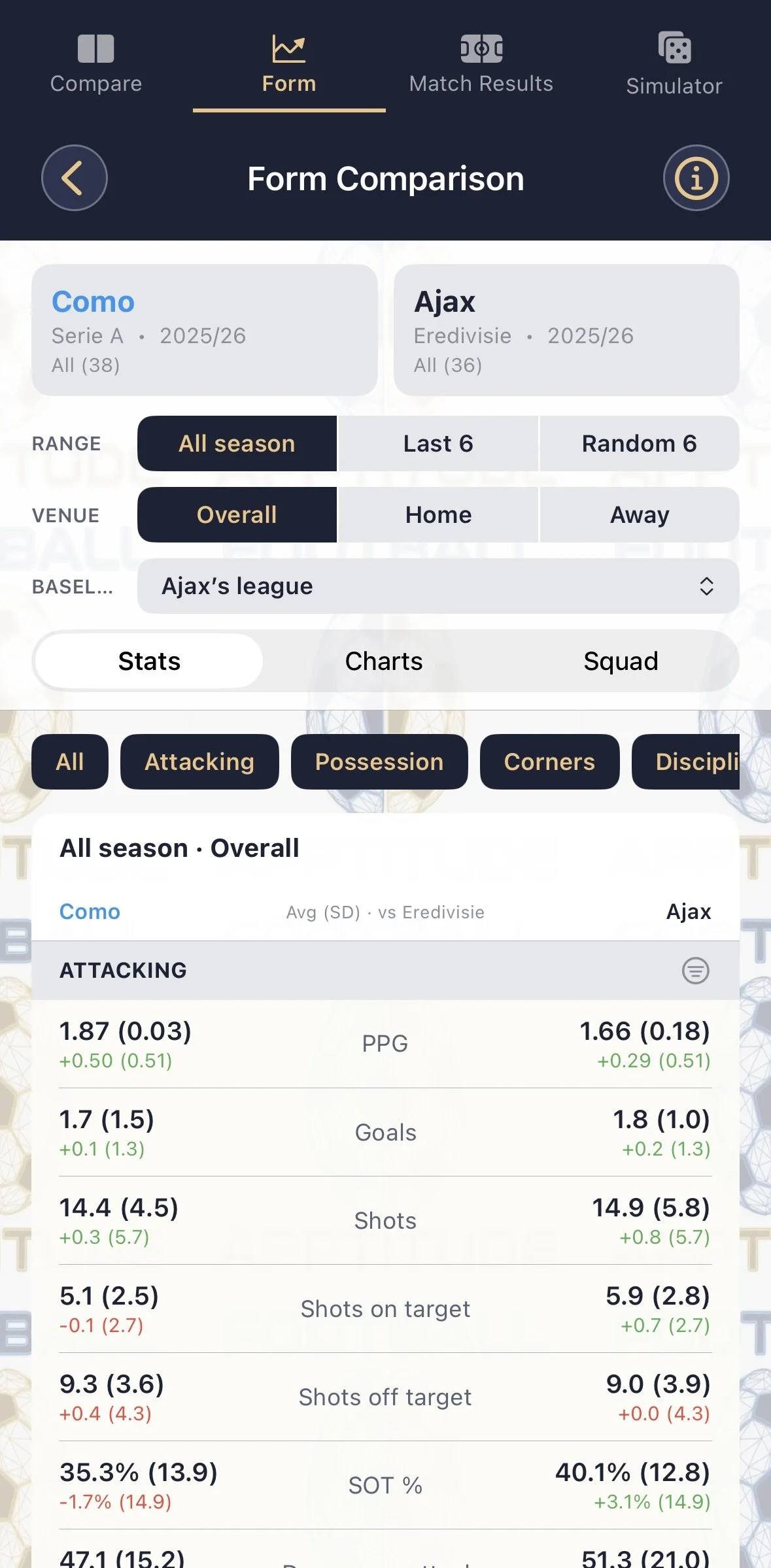Open the Simulator dice icon

pos(674,48)
